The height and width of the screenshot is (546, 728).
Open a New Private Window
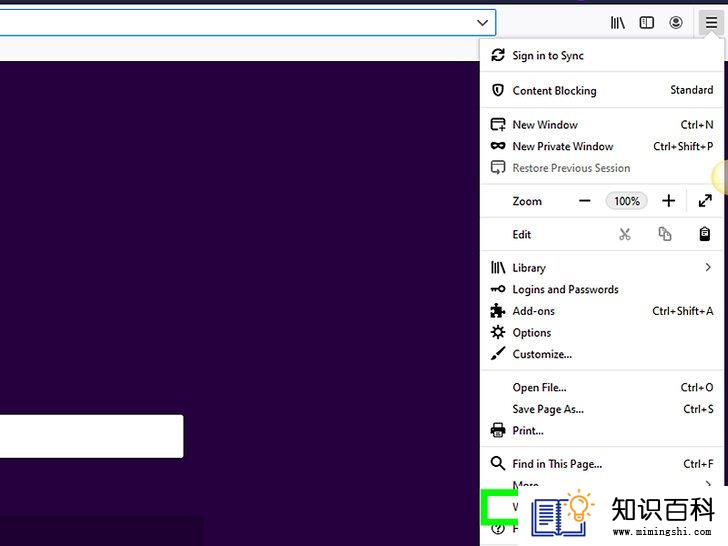coord(602,146)
